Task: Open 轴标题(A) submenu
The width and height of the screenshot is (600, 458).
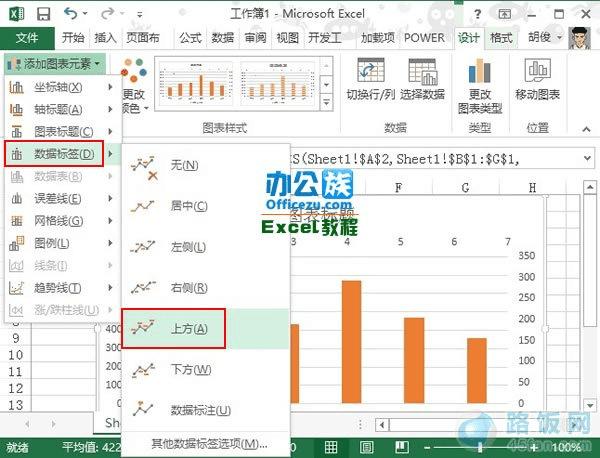Action: (x=63, y=109)
